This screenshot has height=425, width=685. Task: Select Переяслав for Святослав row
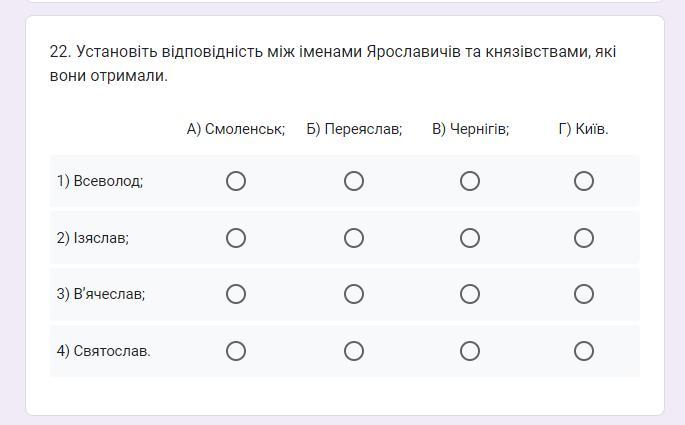[354, 351]
